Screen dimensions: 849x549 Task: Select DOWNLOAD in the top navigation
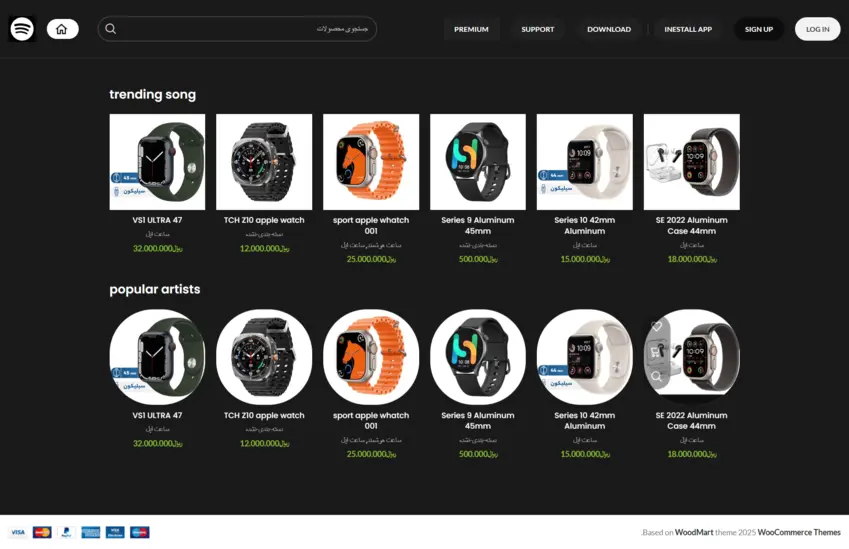click(x=608, y=29)
